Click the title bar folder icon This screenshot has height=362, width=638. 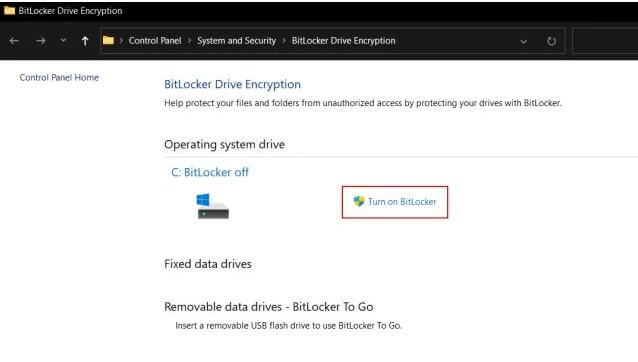9,11
